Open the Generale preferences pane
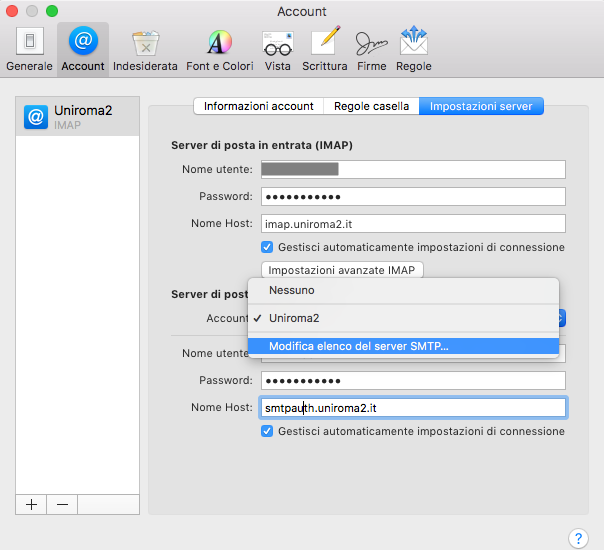The width and height of the screenshot is (604, 550). 29,49
